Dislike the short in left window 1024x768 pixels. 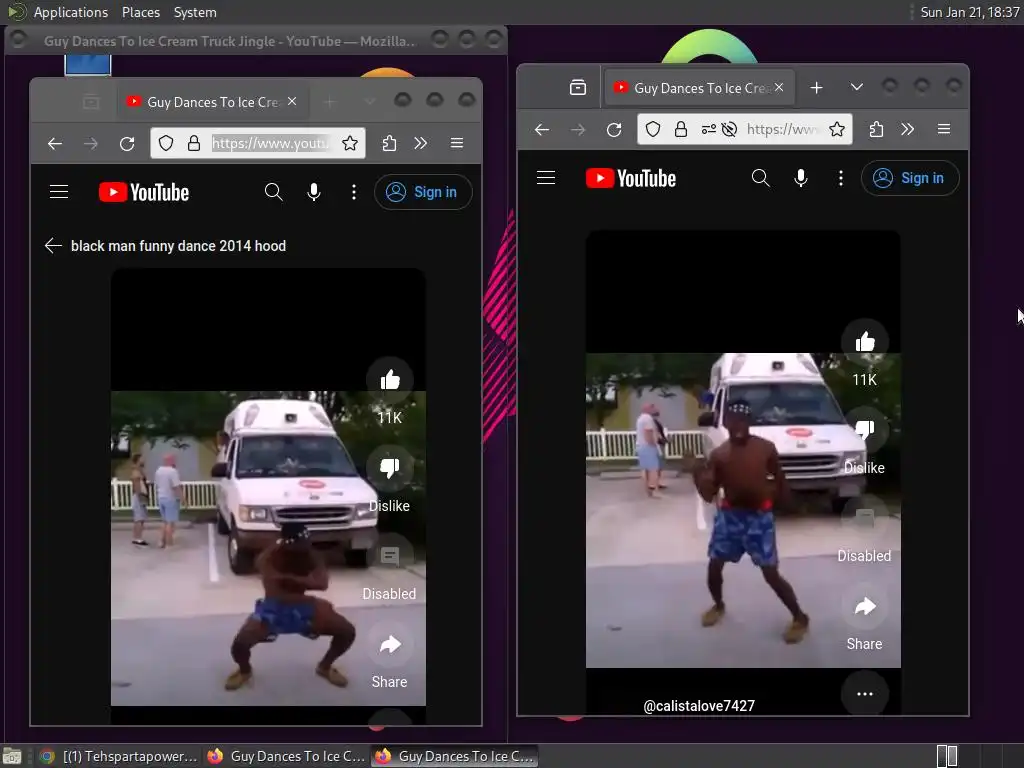coord(390,468)
